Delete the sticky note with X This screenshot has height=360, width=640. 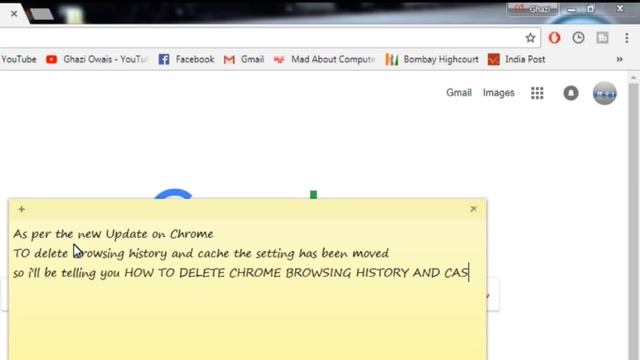coord(473,209)
